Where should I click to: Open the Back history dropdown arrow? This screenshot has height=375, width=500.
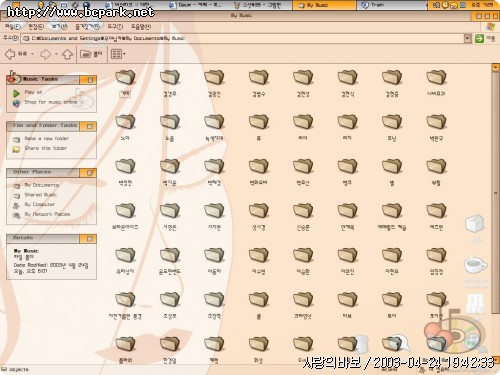[x=33, y=54]
